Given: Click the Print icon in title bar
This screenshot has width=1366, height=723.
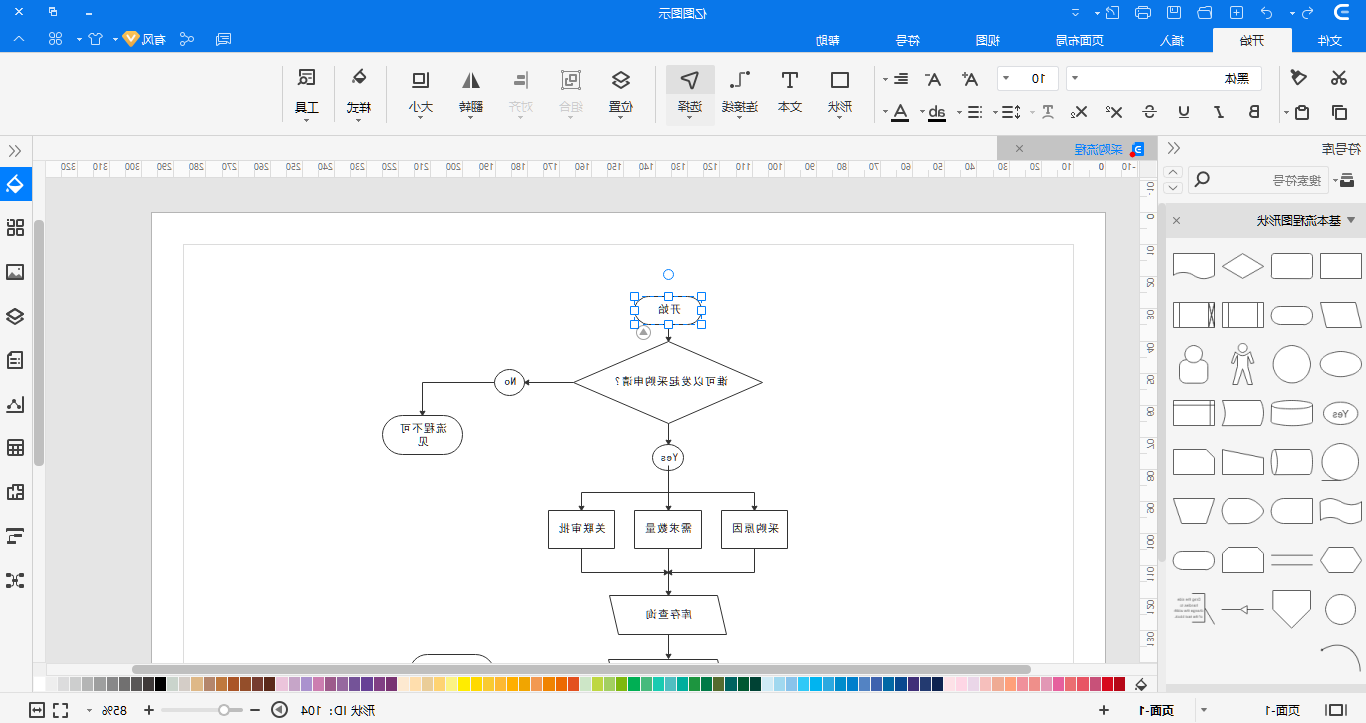Looking at the screenshot, I should (1144, 13).
